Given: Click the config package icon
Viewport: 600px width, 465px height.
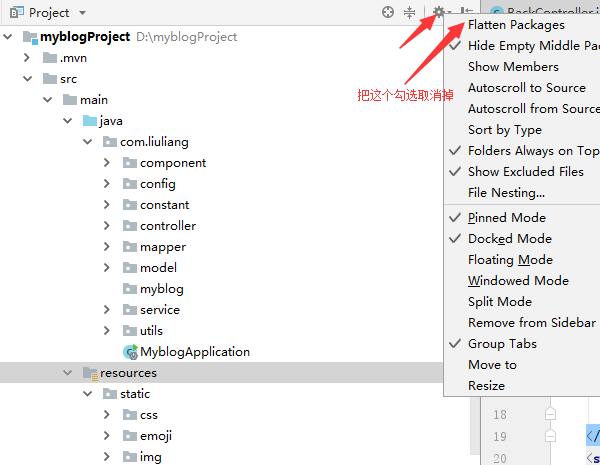Looking at the screenshot, I should click(x=130, y=184).
